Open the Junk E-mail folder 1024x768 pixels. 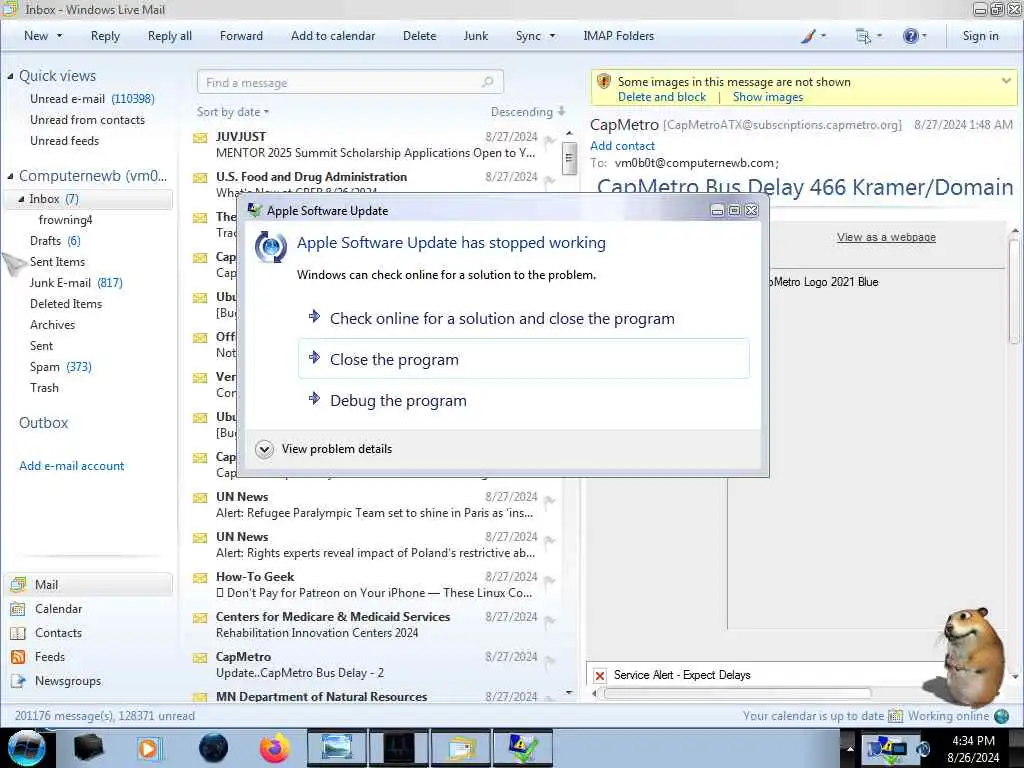coord(76,283)
